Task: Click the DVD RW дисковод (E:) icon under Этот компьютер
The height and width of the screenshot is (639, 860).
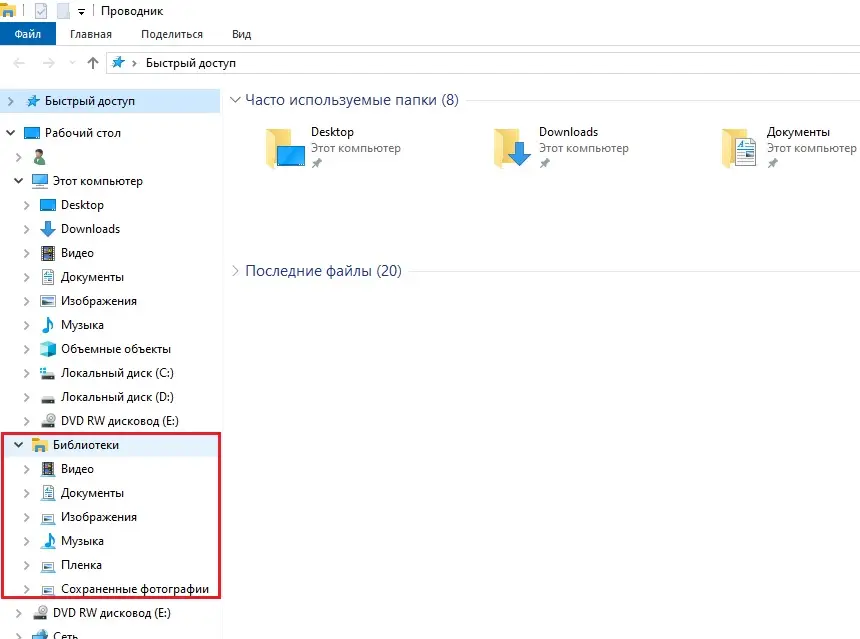Action: click(x=48, y=421)
